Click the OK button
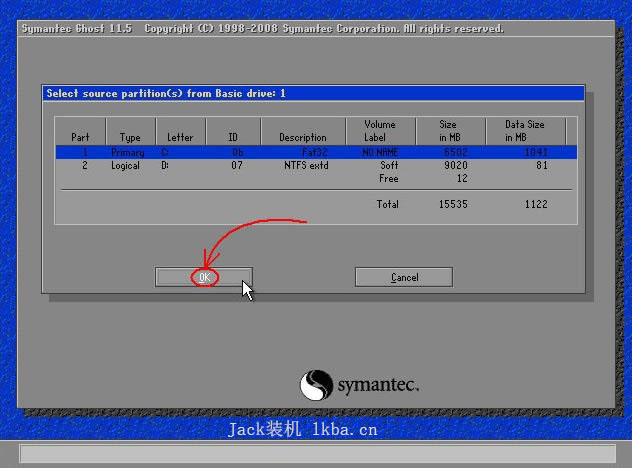 (x=204, y=277)
